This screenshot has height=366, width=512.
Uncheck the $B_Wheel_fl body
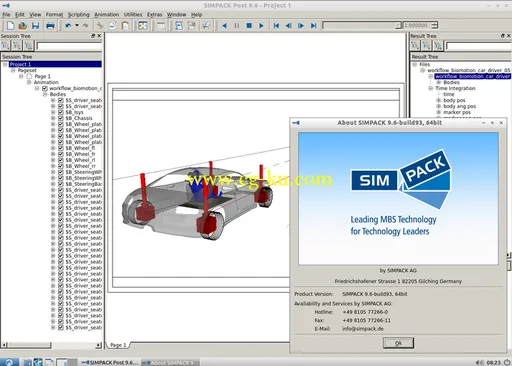click(61, 148)
